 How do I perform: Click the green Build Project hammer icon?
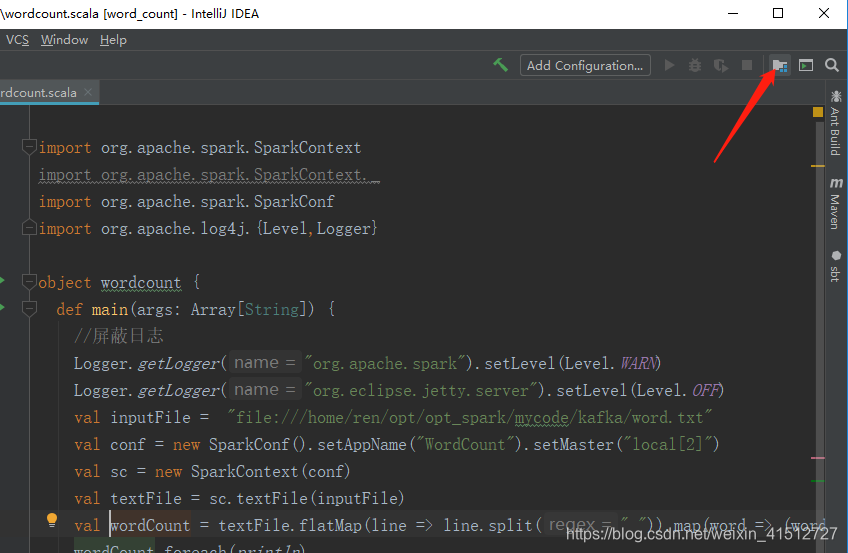pyautogui.click(x=500, y=65)
